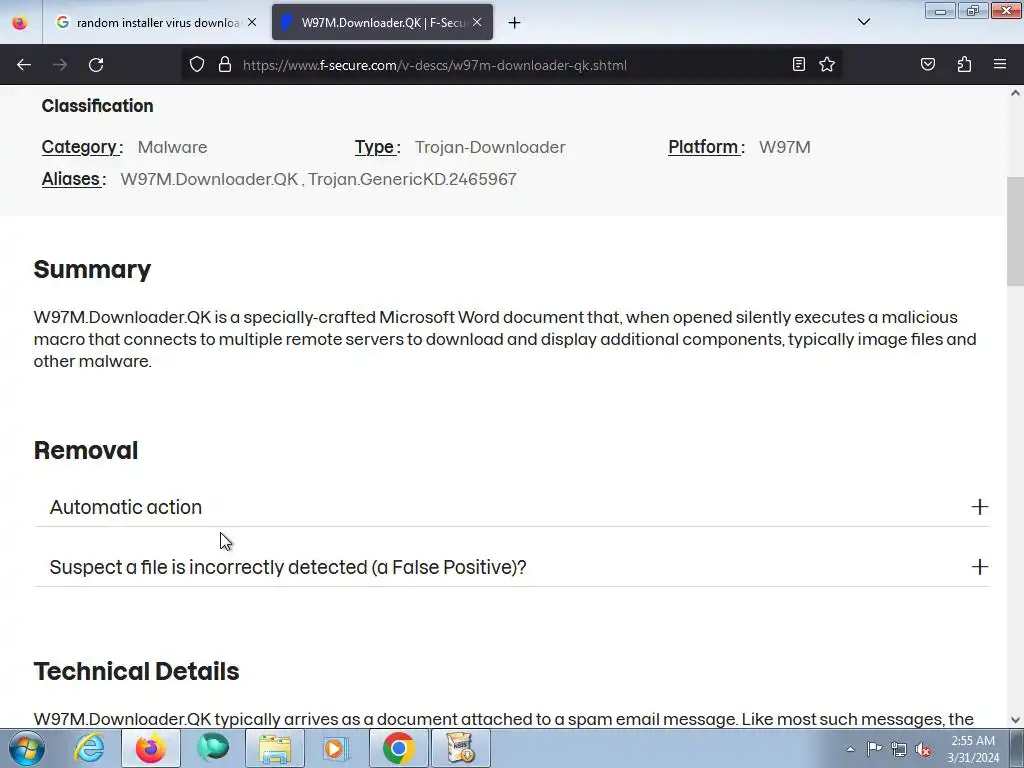List all tabs dropdown arrow
Screen dimensions: 1024x768
click(x=864, y=22)
